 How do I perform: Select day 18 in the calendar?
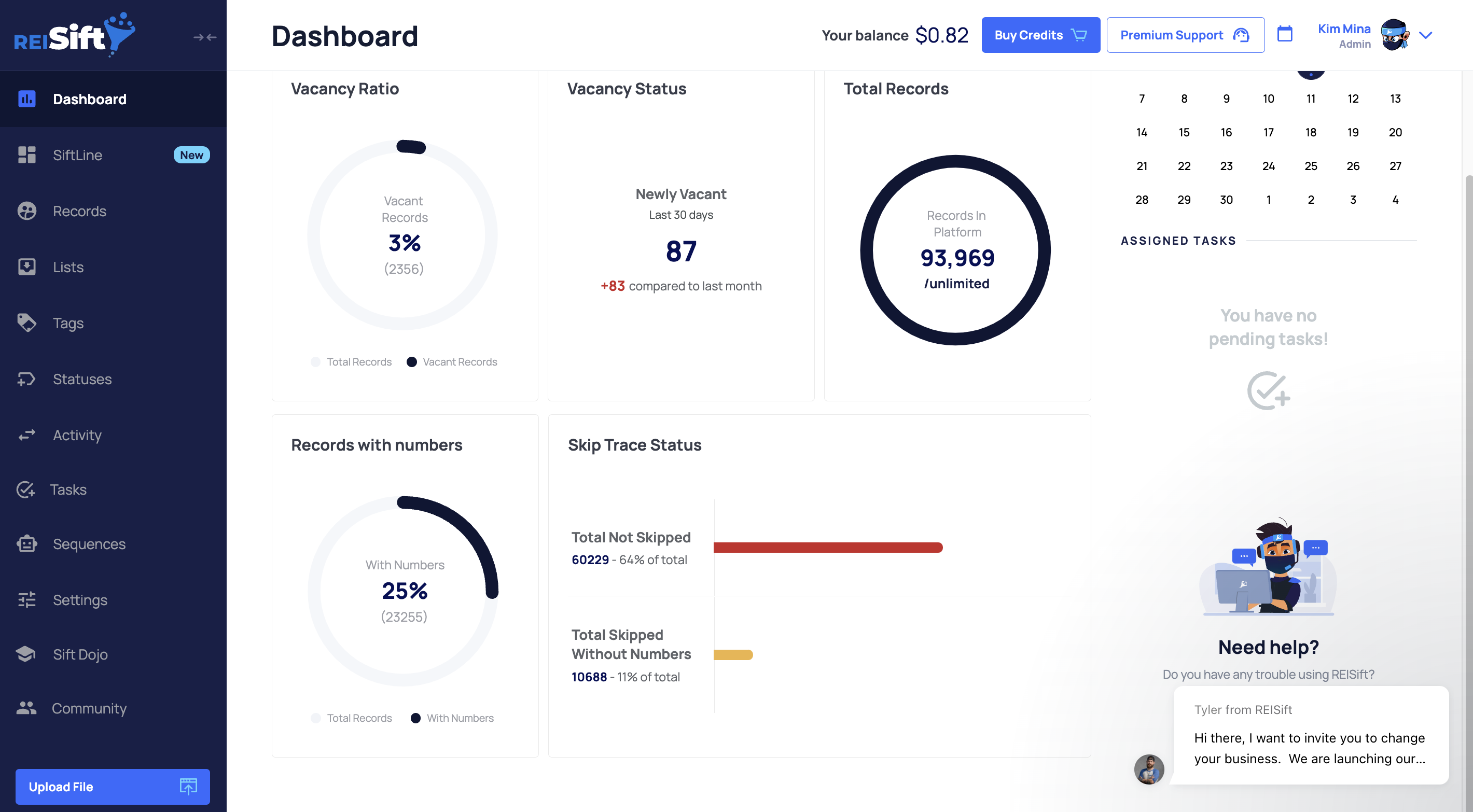tap(1310, 133)
